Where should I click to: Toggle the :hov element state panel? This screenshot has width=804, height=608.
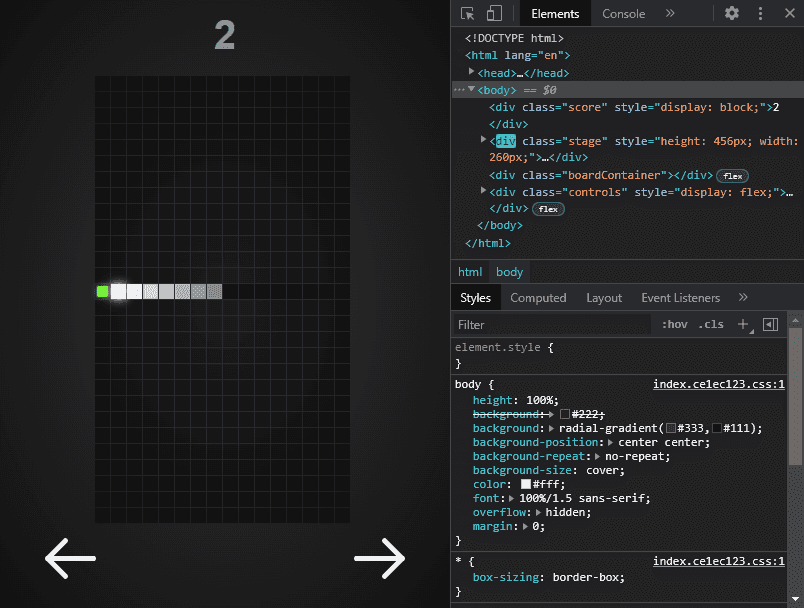pos(675,324)
